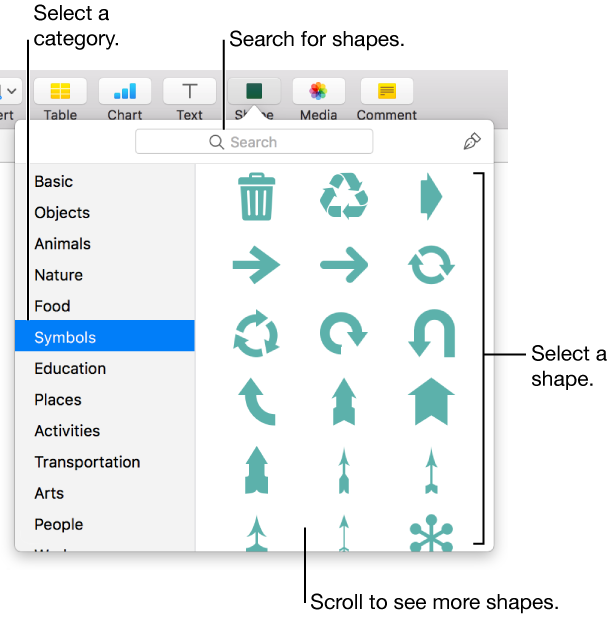Insert the narrow notched up arrow shape

click(344, 402)
